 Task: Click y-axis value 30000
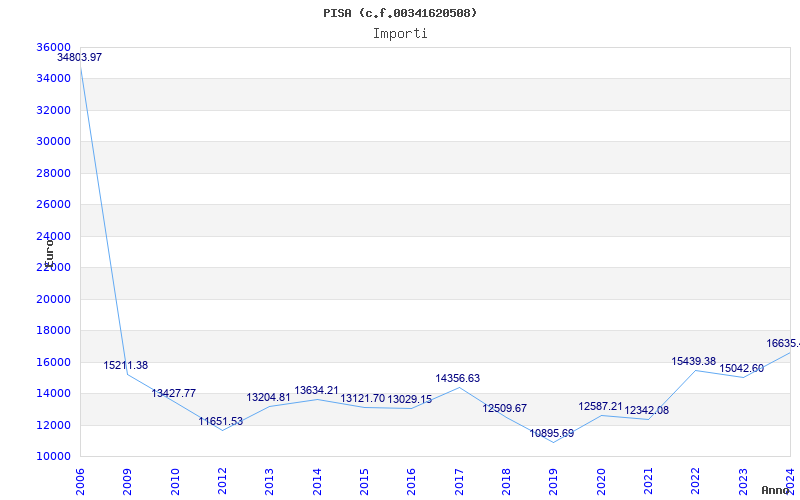pos(54,141)
